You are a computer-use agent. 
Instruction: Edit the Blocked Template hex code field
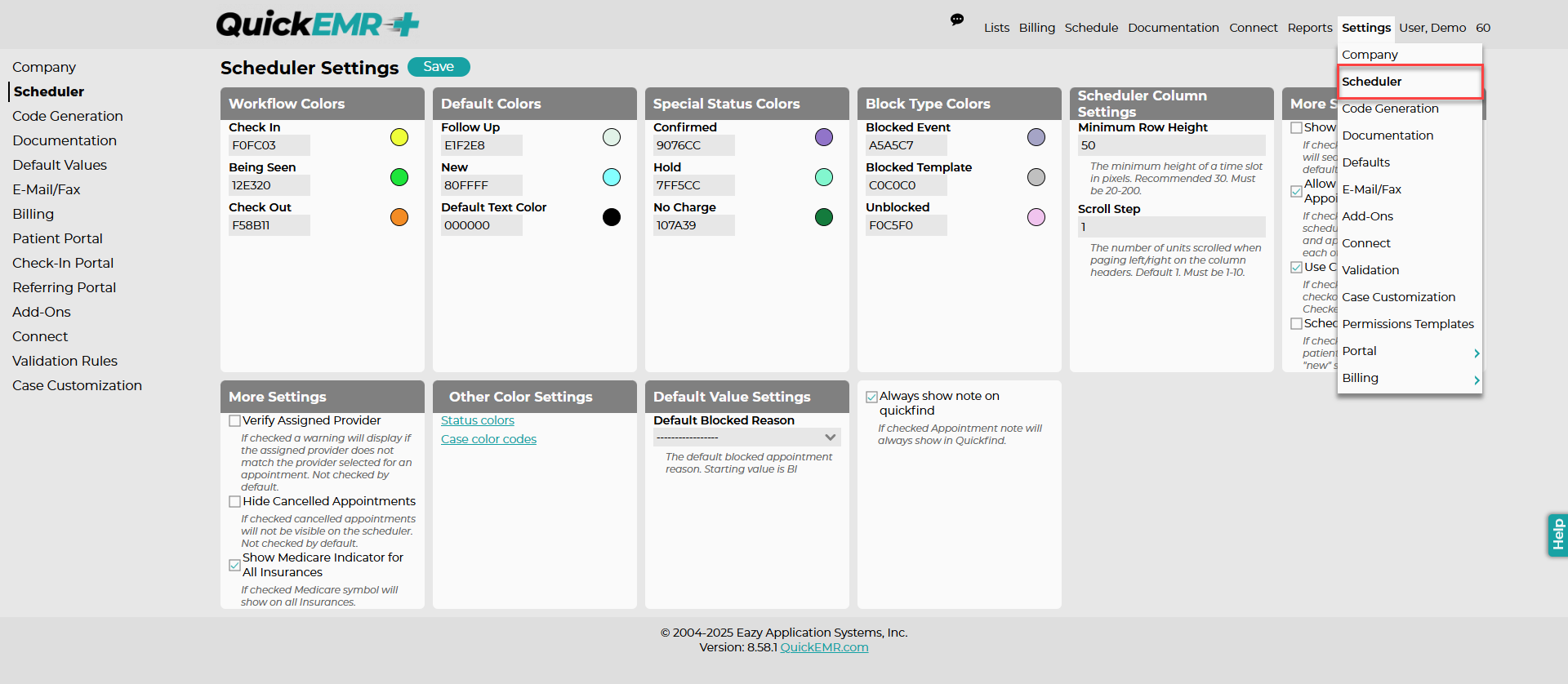(x=906, y=185)
